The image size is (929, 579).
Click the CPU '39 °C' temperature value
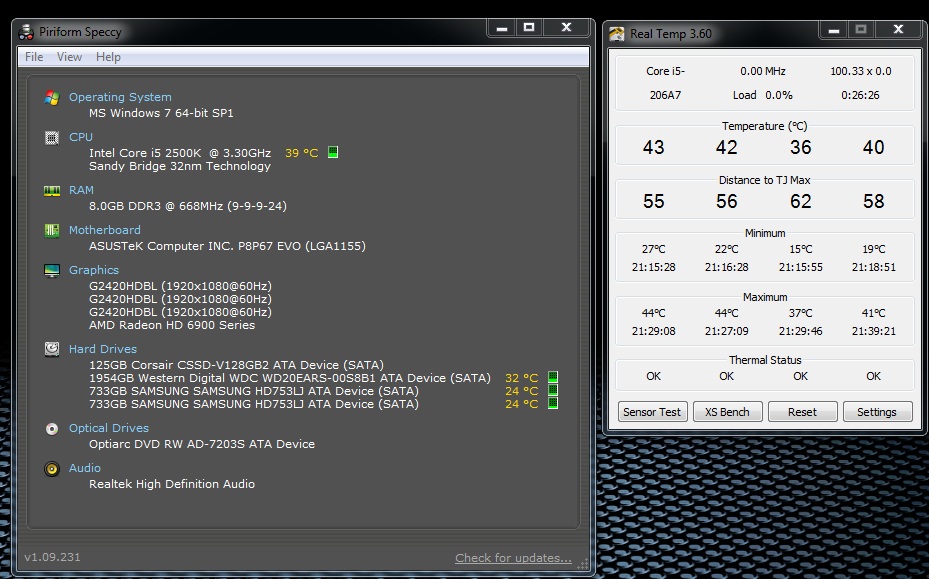coord(302,153)
